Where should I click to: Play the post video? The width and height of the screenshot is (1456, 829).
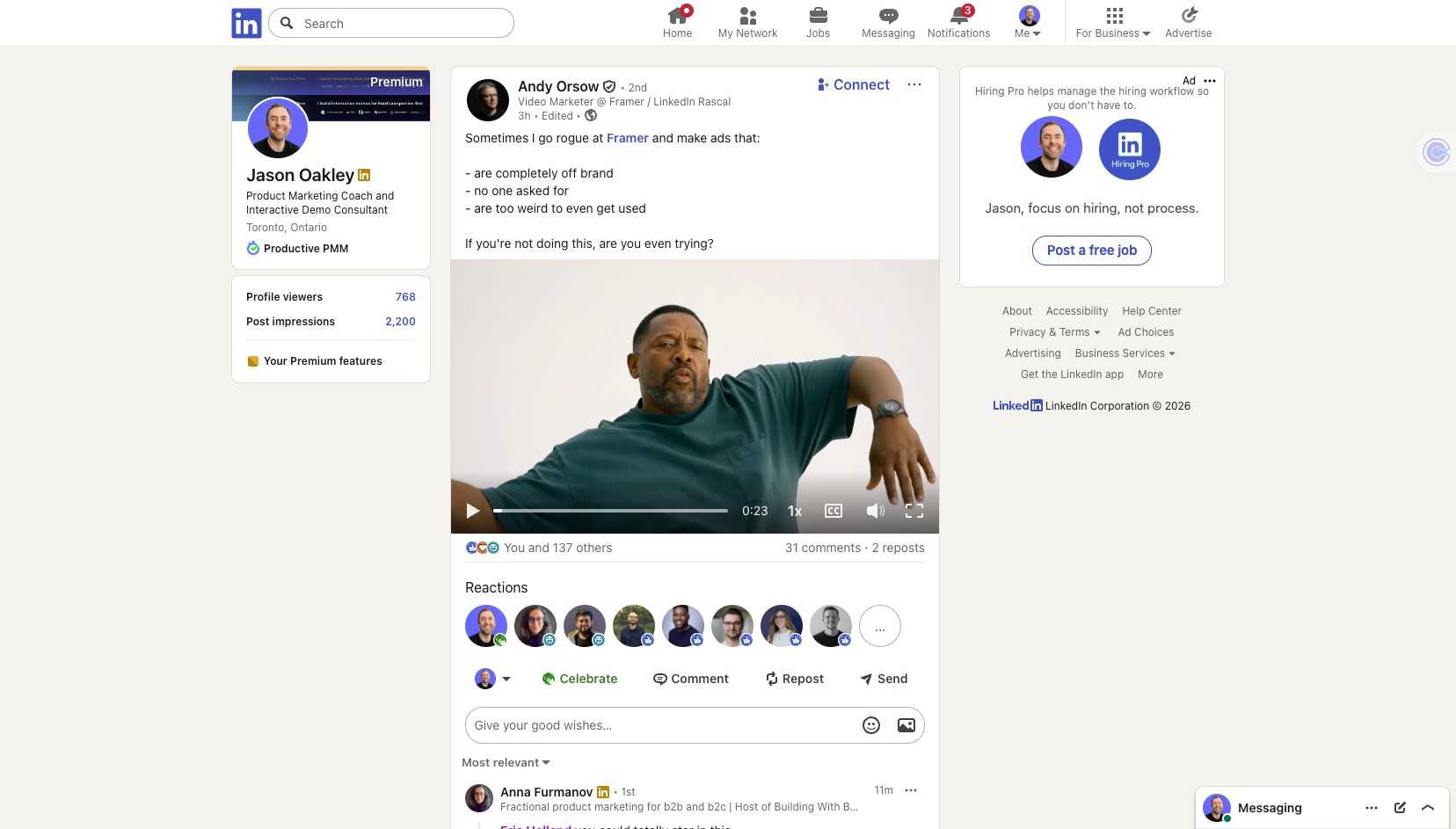473,511
